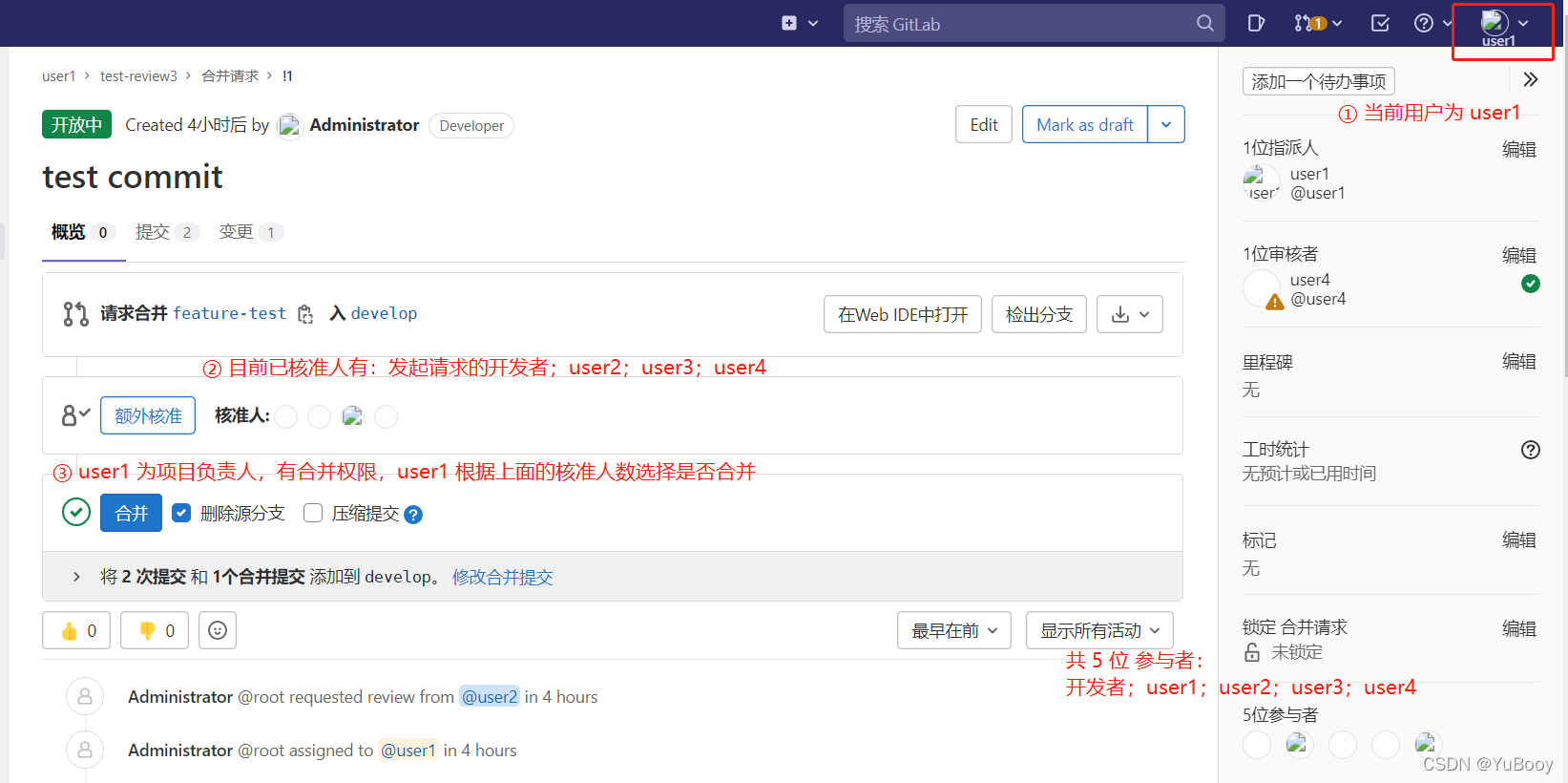The width and height of the screenshot is (1568, 783).
Task: Edit reviewers via 编辑 next to 1位审核者
Action: point(1519,255)
